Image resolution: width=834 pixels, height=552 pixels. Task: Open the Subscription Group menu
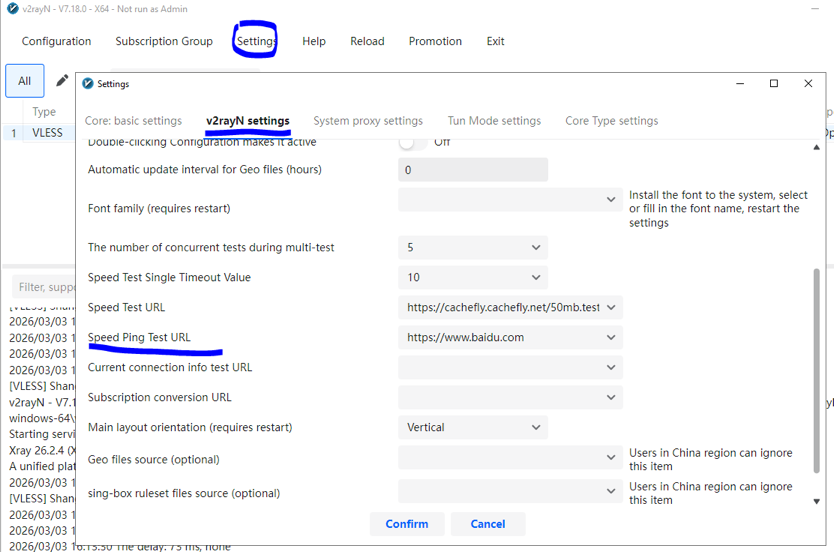[164, 41]
